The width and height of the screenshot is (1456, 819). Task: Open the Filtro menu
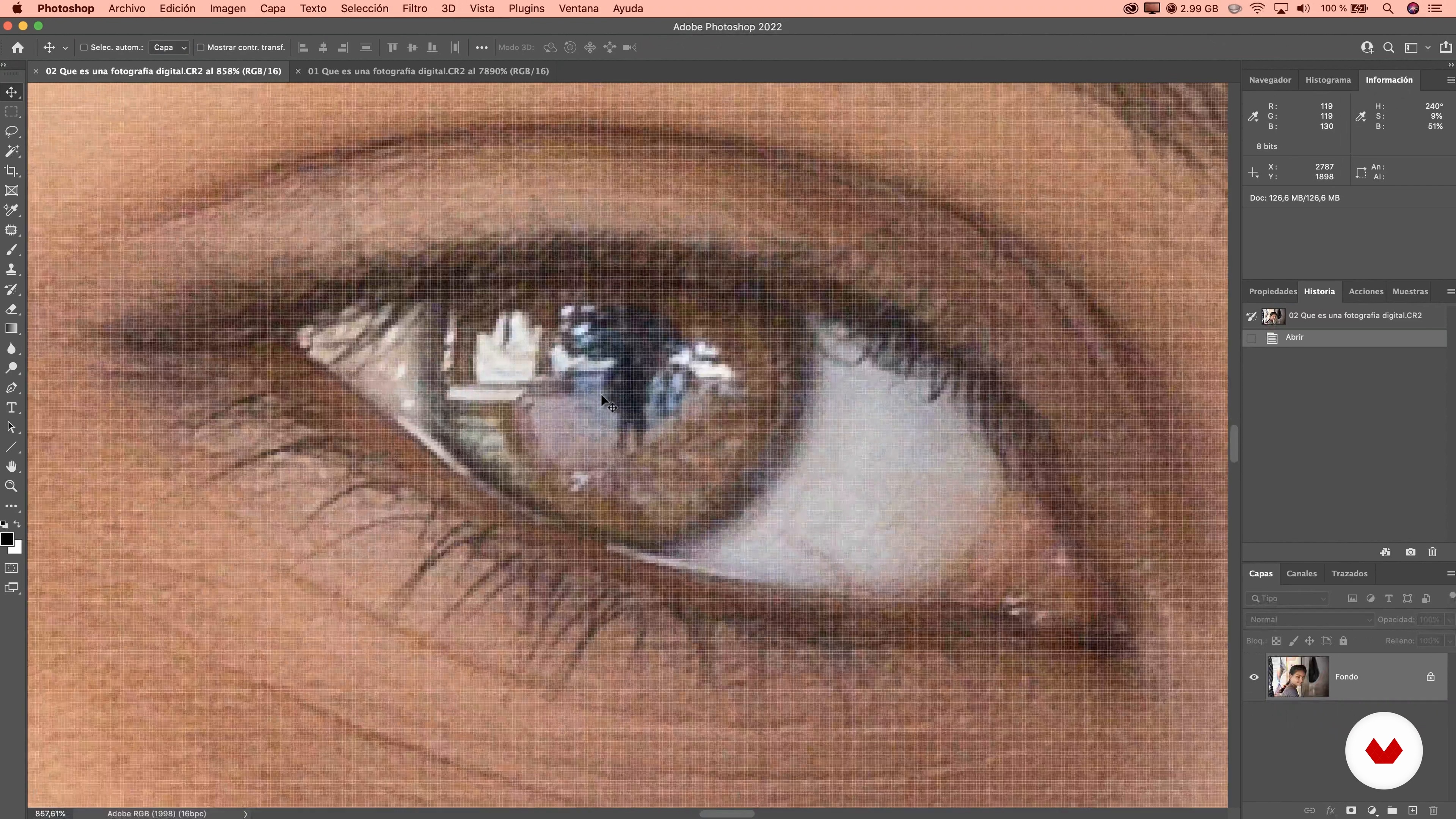414,8
